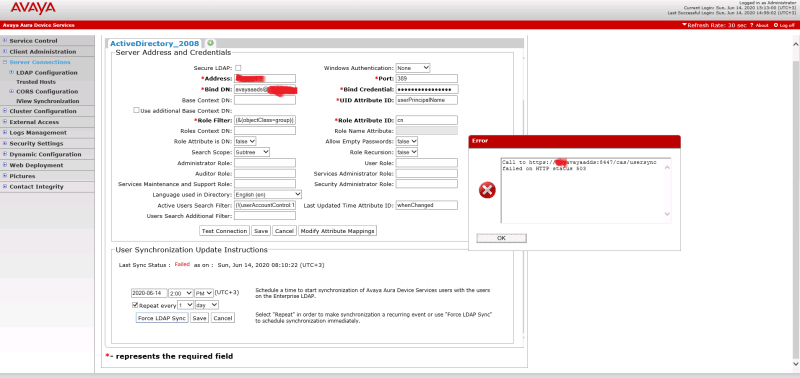Image resolution: width=800 pixels, height=378 pixels.
Task: Click the Test Connection button
Action: (x=224, y=231)
